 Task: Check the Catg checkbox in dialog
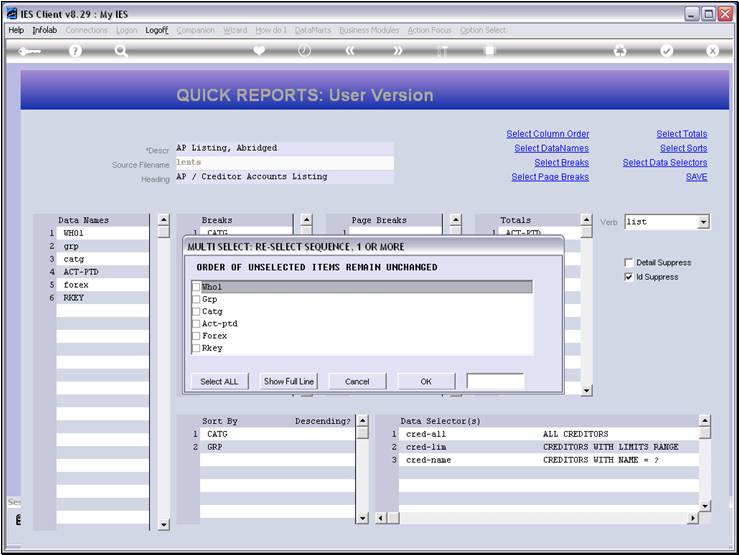[197, 311]
